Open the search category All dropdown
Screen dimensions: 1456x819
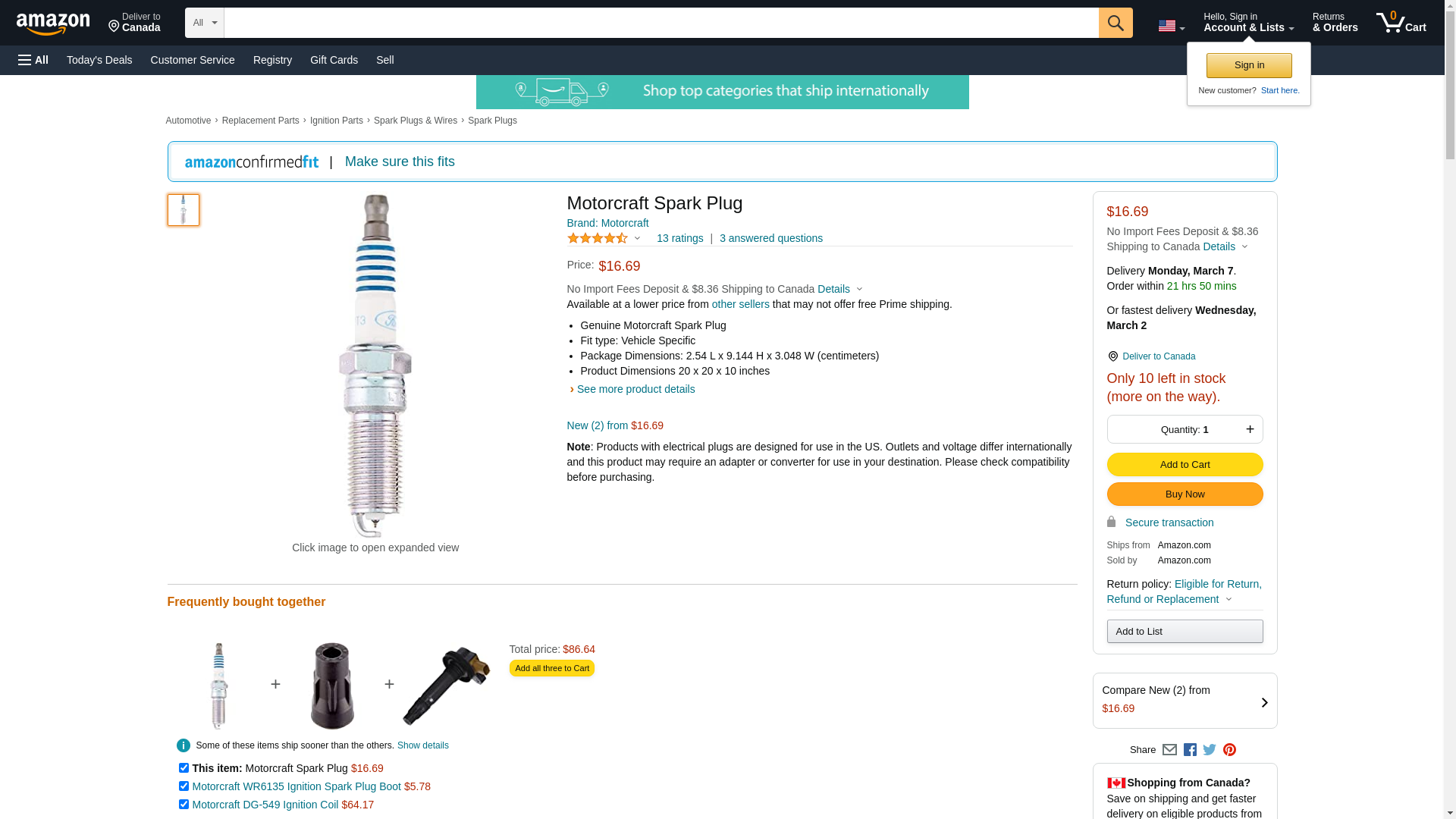pyautogui.click(x=204, y=23)
